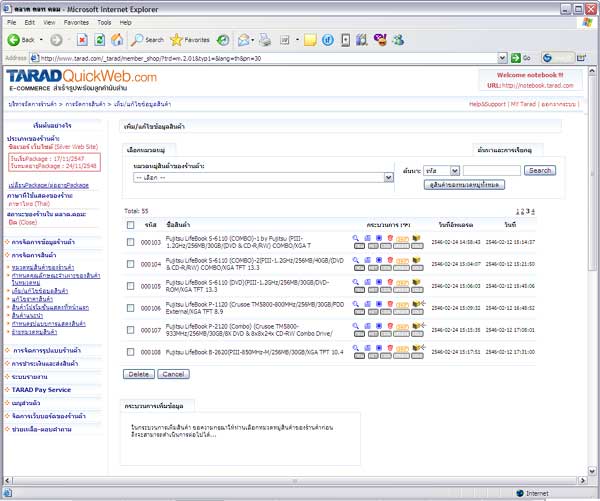Open the Mail button dropdown arrow
This screenshot has height=501, width=600.
coord(253,40)
